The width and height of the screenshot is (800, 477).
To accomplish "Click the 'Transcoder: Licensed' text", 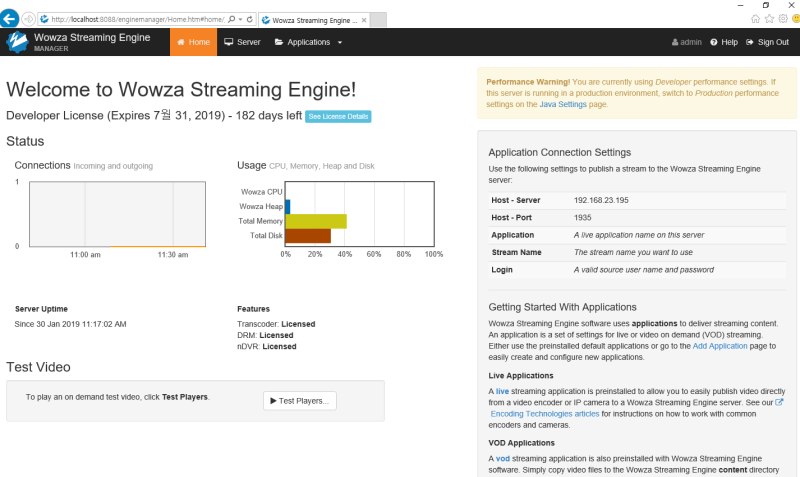I will (276, 324).
